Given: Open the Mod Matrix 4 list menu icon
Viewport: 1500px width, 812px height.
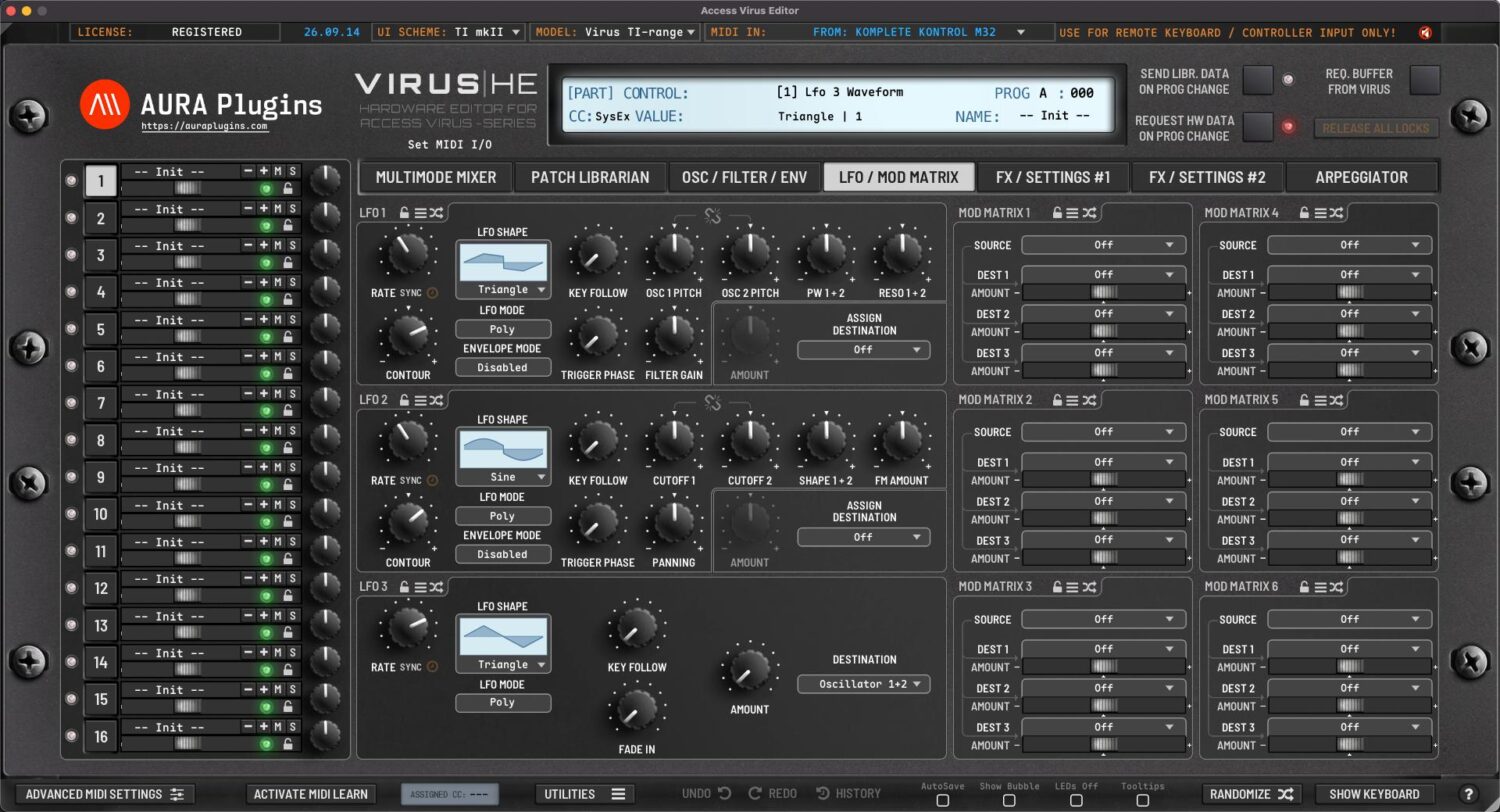Looking at the screenshot, I should click(x=1320, y=213).
